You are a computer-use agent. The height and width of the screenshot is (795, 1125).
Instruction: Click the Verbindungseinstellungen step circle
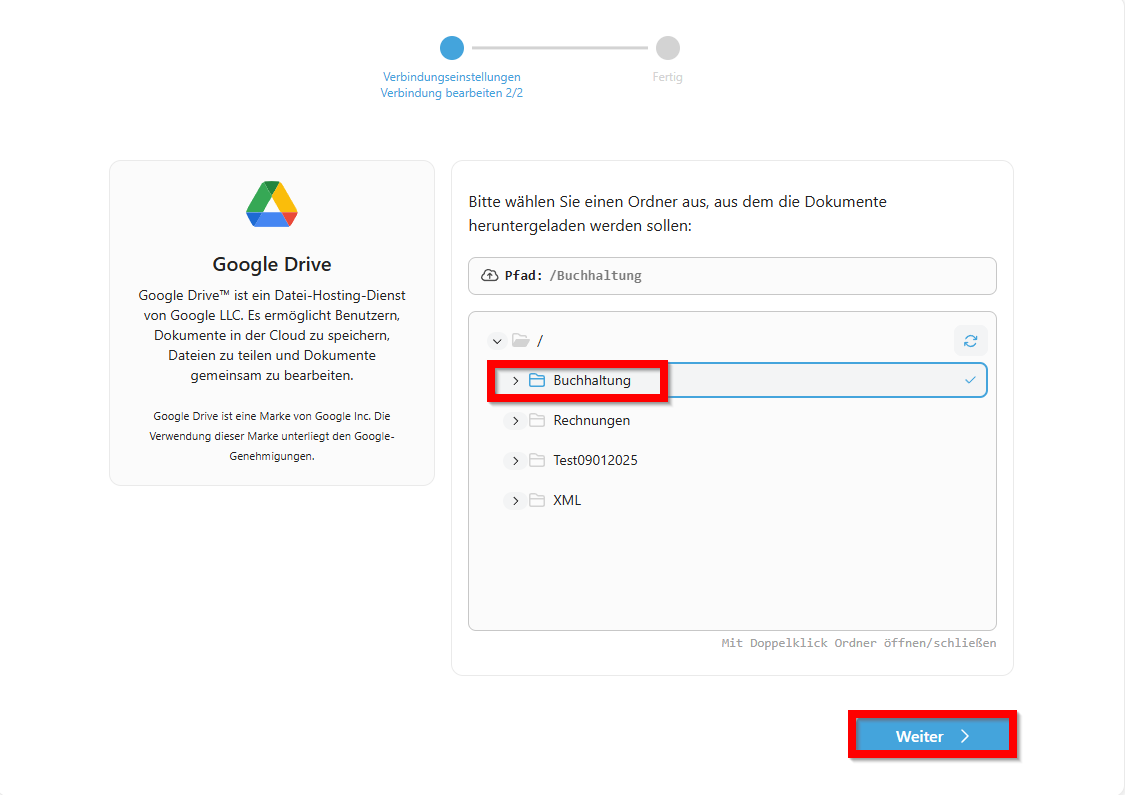[x=452, y=48]
